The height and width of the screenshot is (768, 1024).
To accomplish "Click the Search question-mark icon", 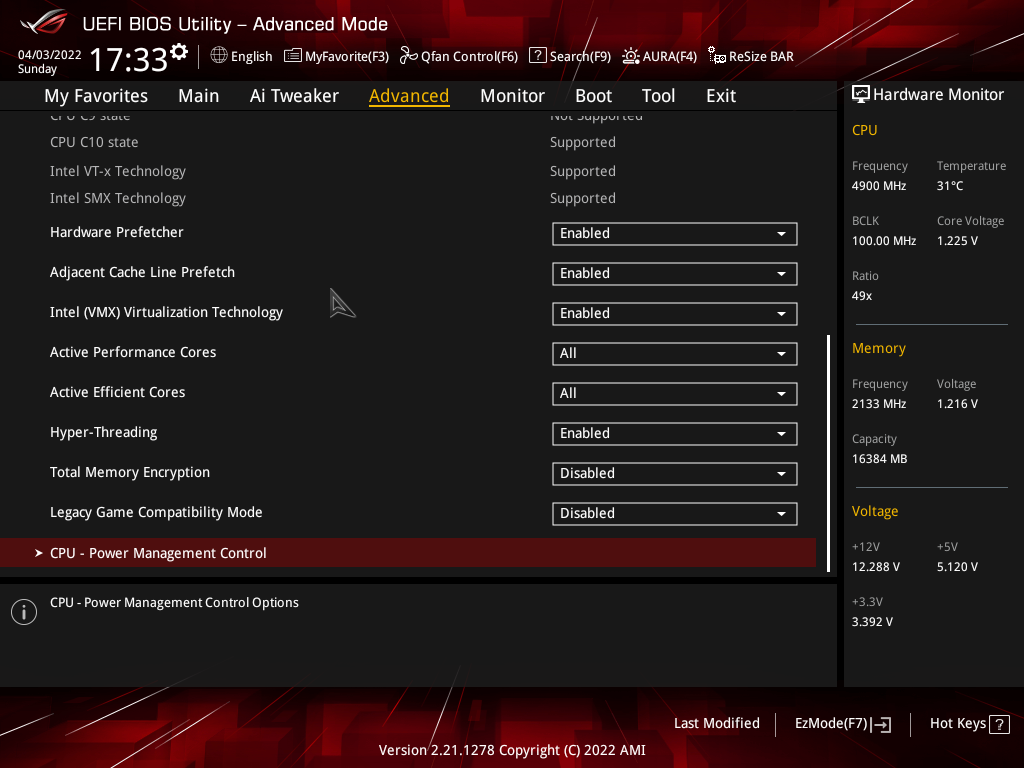I will click(537, 56).
